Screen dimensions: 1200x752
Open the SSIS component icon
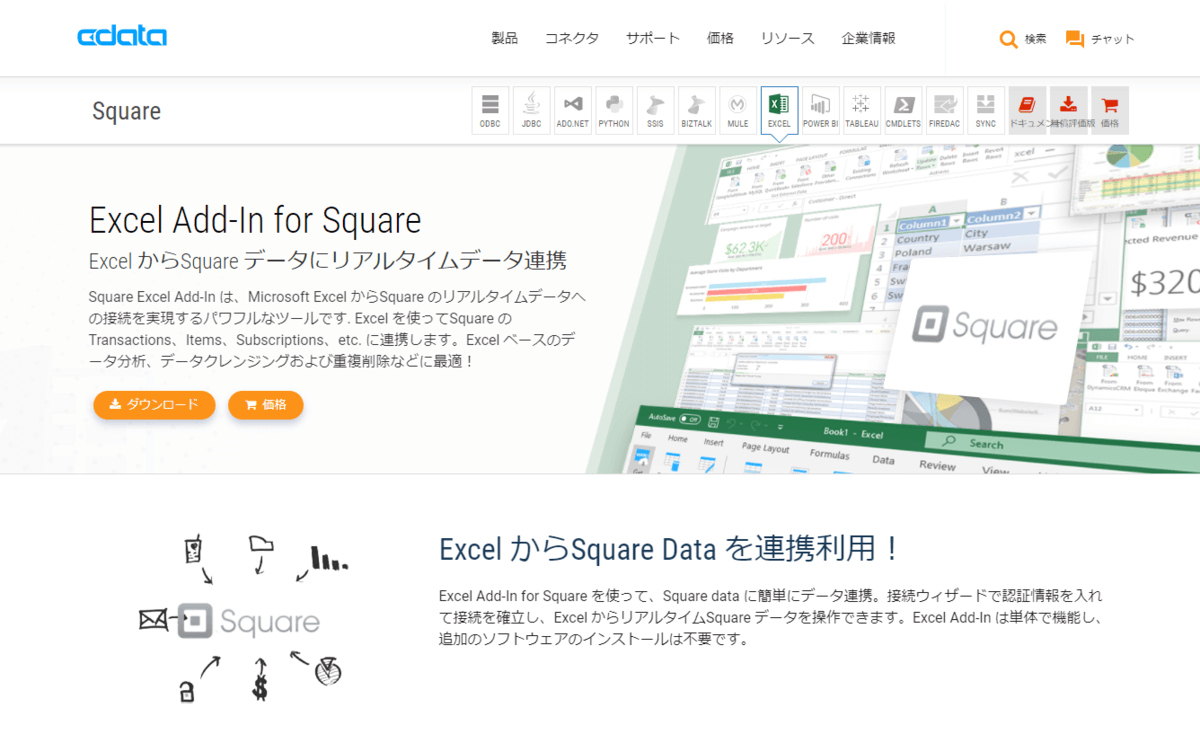pyautogui.click(x=655, y=111)
